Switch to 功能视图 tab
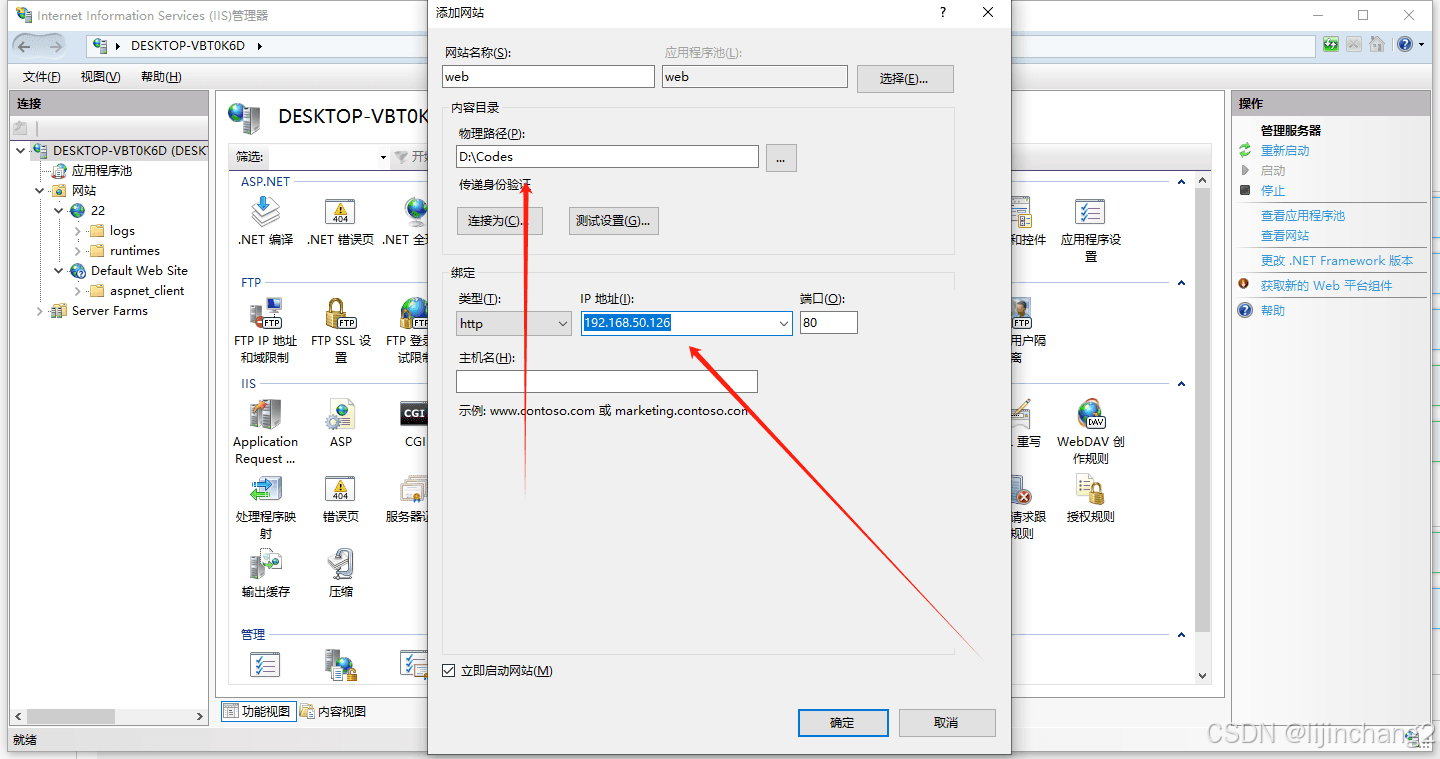The height and width of the screenshot is (759, 1440). click(x=257, y=711)
